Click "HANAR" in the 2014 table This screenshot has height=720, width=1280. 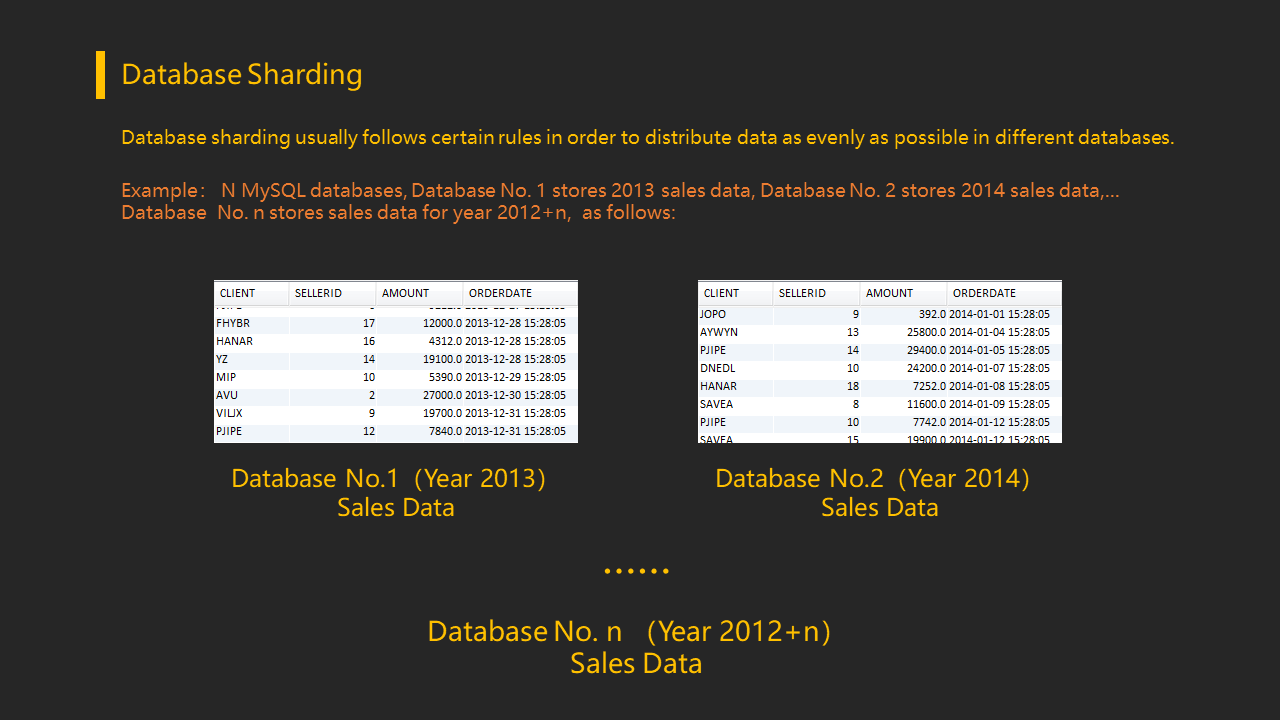pos(718,386)
